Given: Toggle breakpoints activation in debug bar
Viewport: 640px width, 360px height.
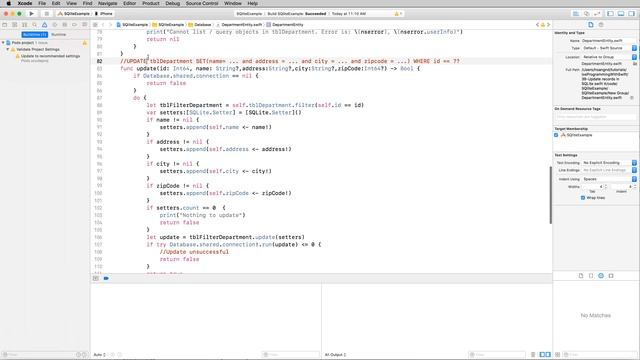Looking at the screenshot, I should point(106,278).
